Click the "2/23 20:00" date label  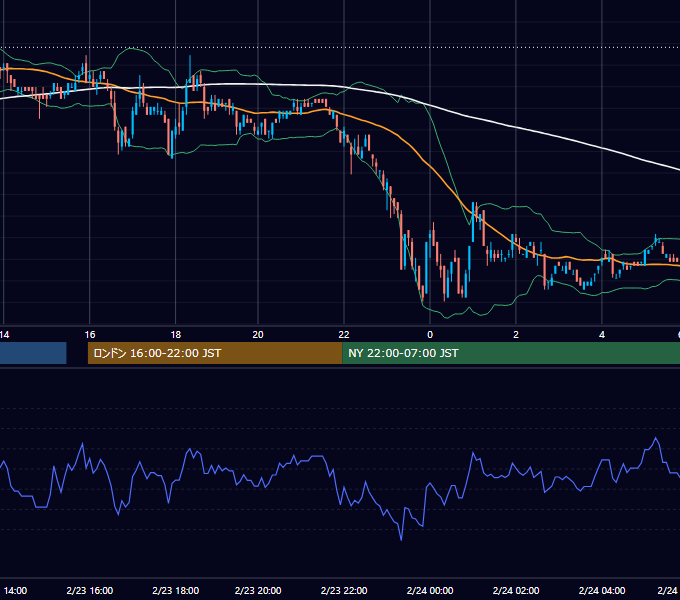tap(258, 590)
